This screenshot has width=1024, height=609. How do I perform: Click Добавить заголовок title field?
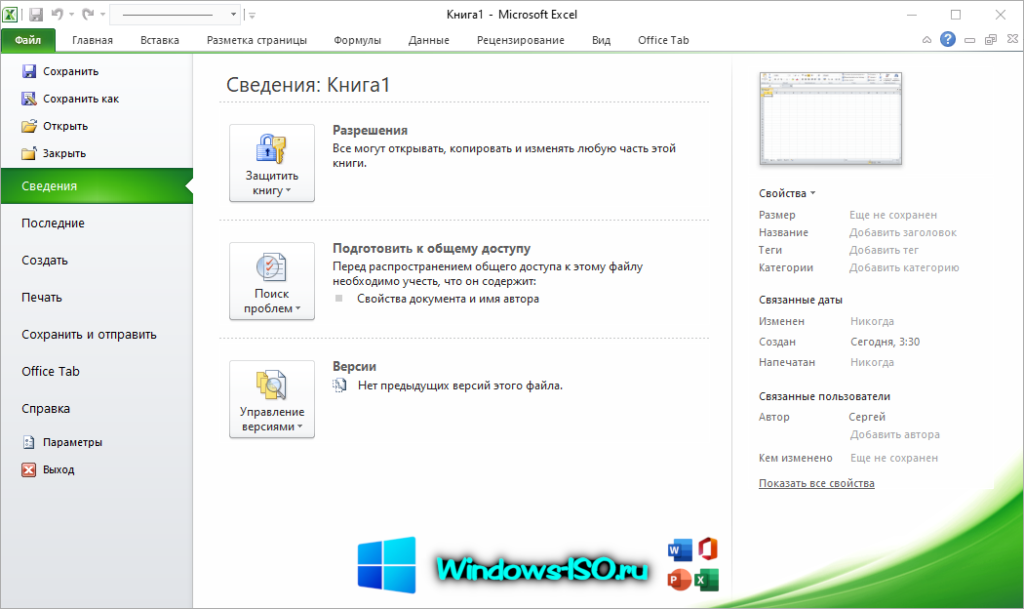click(x=903, y=232)
